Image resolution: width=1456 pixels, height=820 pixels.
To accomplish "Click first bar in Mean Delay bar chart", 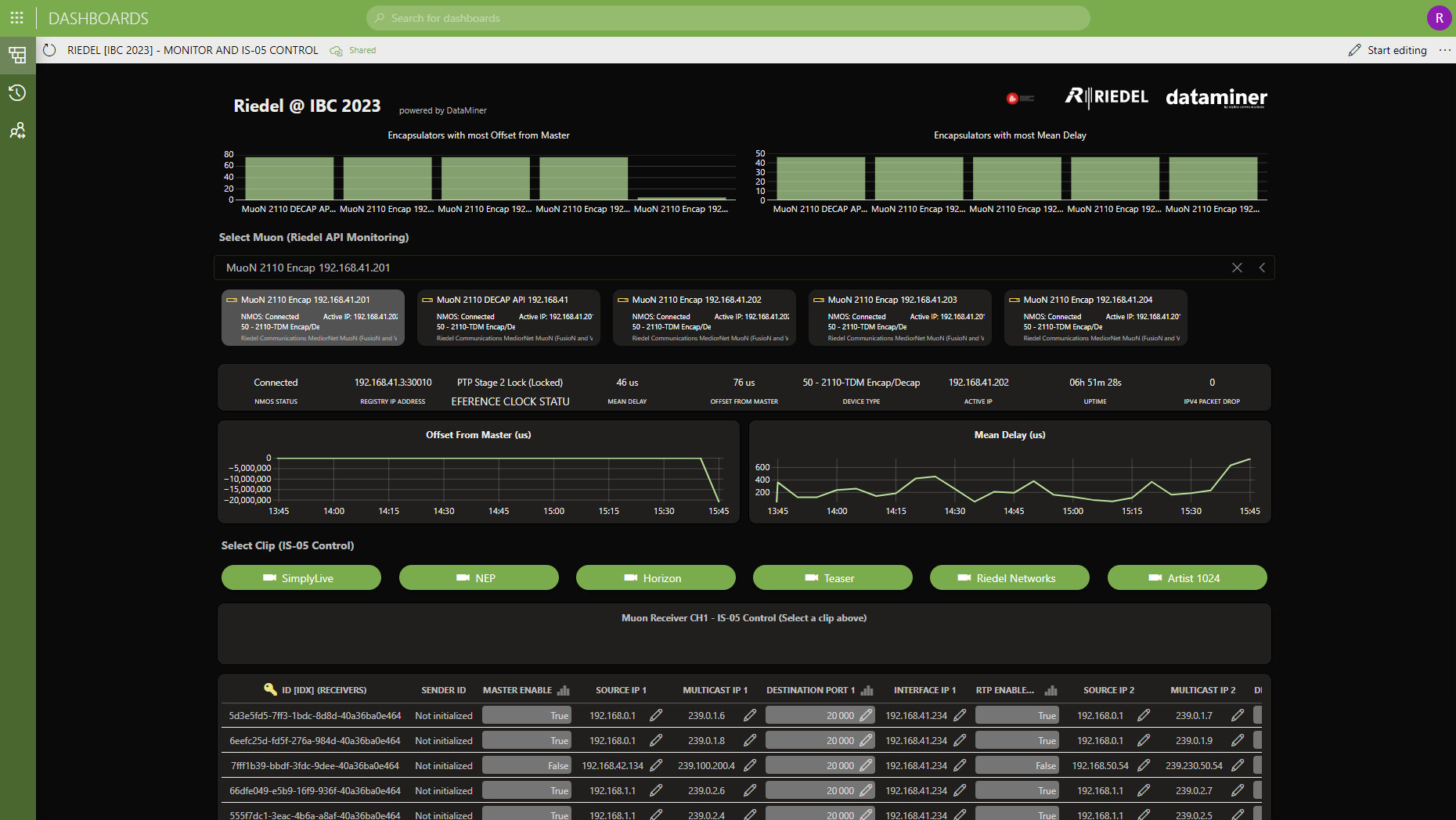I will (820, 178).
